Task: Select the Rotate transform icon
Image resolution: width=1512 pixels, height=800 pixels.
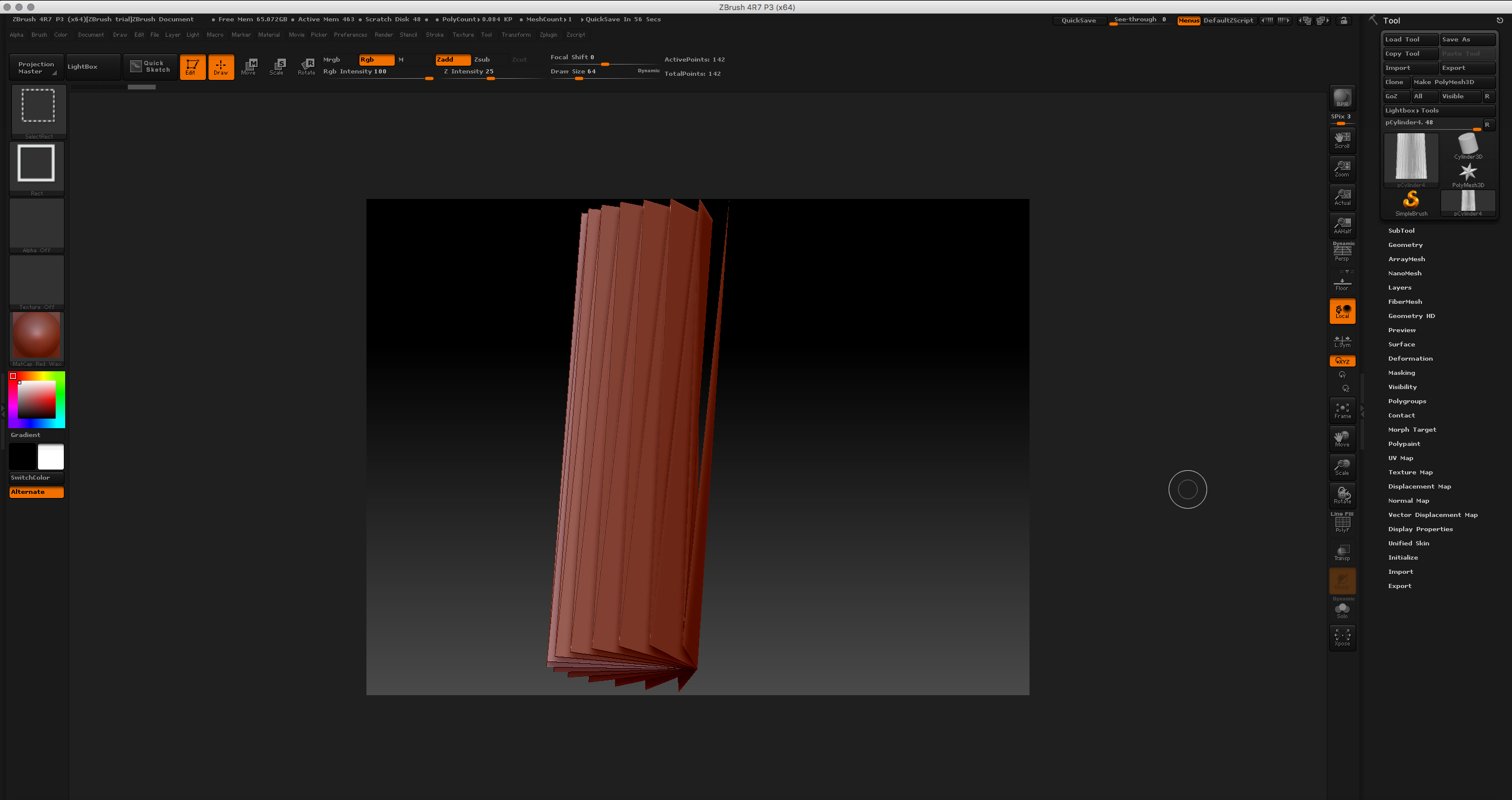Action: click(x=306, y=66)
